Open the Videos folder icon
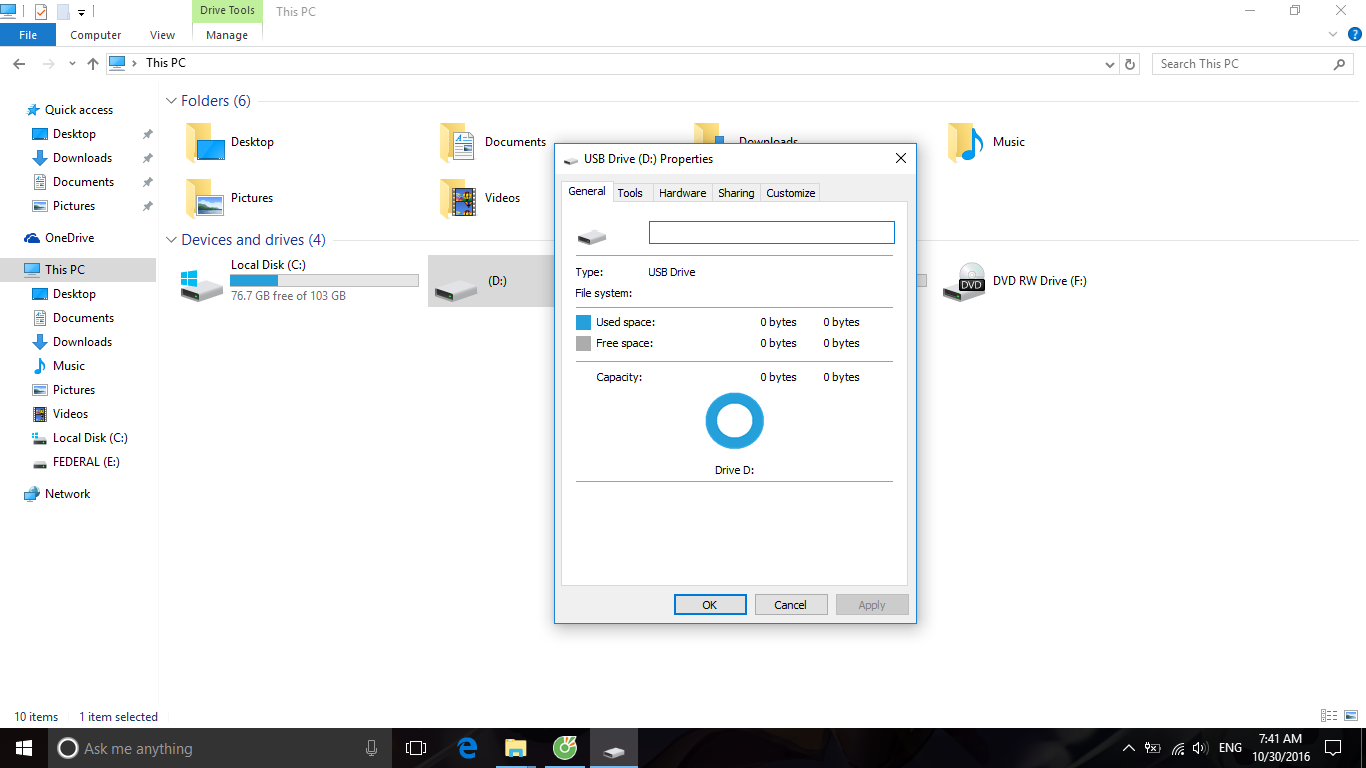The height and width of the screenshot is (768, 1366). 458,198
